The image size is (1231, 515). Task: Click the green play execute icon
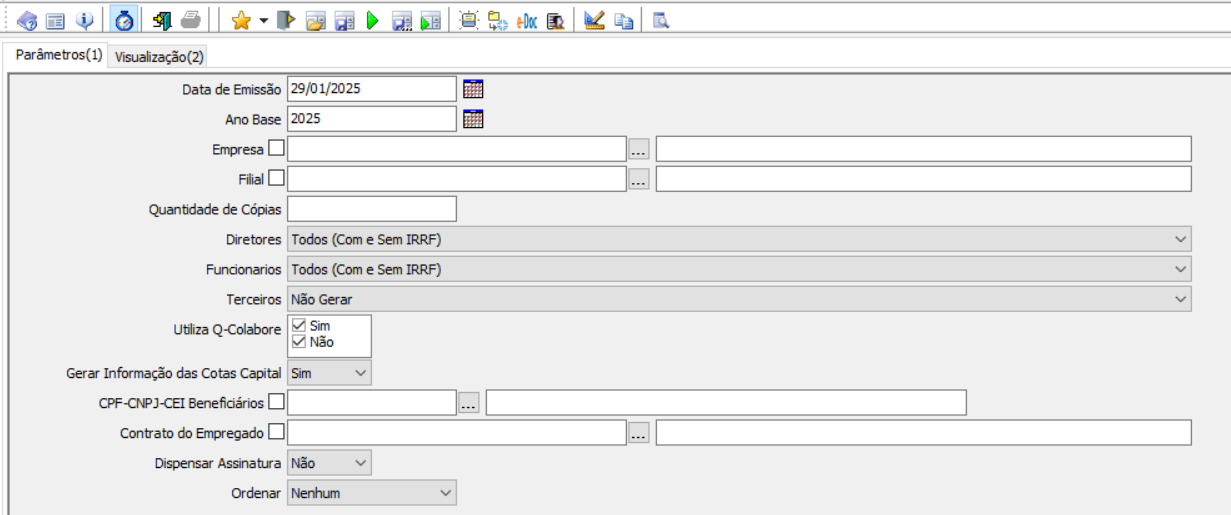click(x=372, y=20)
